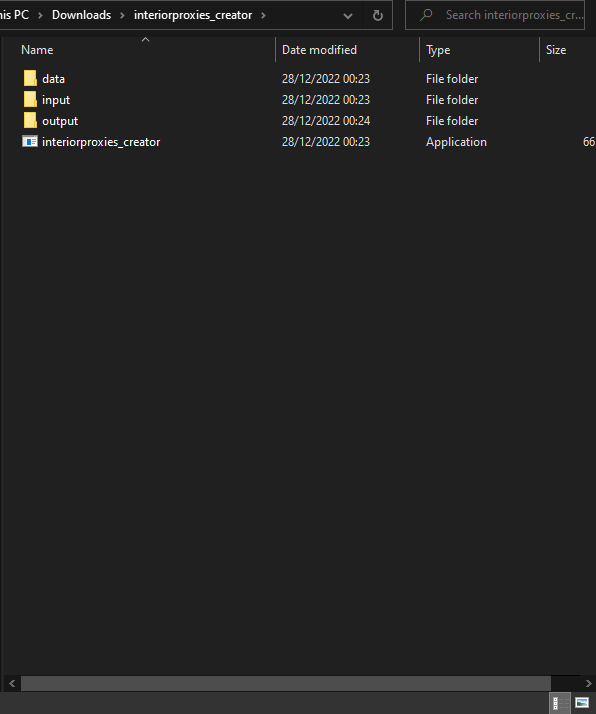The width and height of the screenshot is (596, 714).
Task: Select the 'output' folder name
Action: click(60, 121)
